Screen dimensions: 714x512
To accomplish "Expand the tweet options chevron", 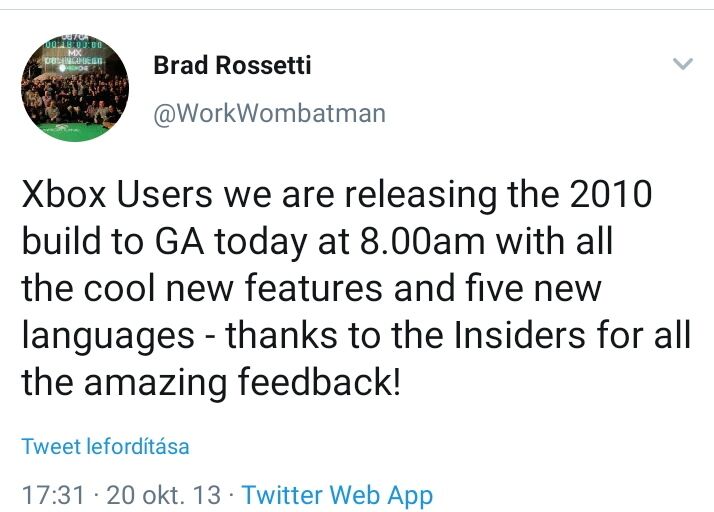I will click(683, 65).
